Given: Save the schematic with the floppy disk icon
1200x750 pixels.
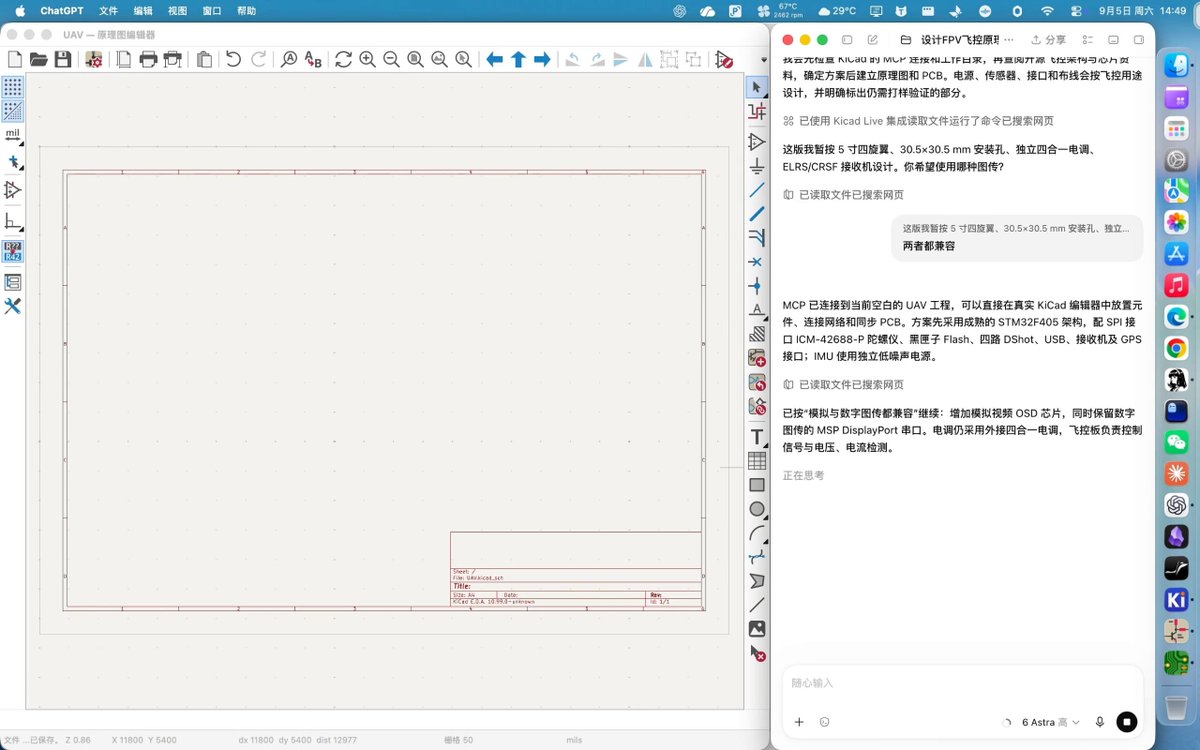Looking at the screenshot, I should tap(63, 60).
